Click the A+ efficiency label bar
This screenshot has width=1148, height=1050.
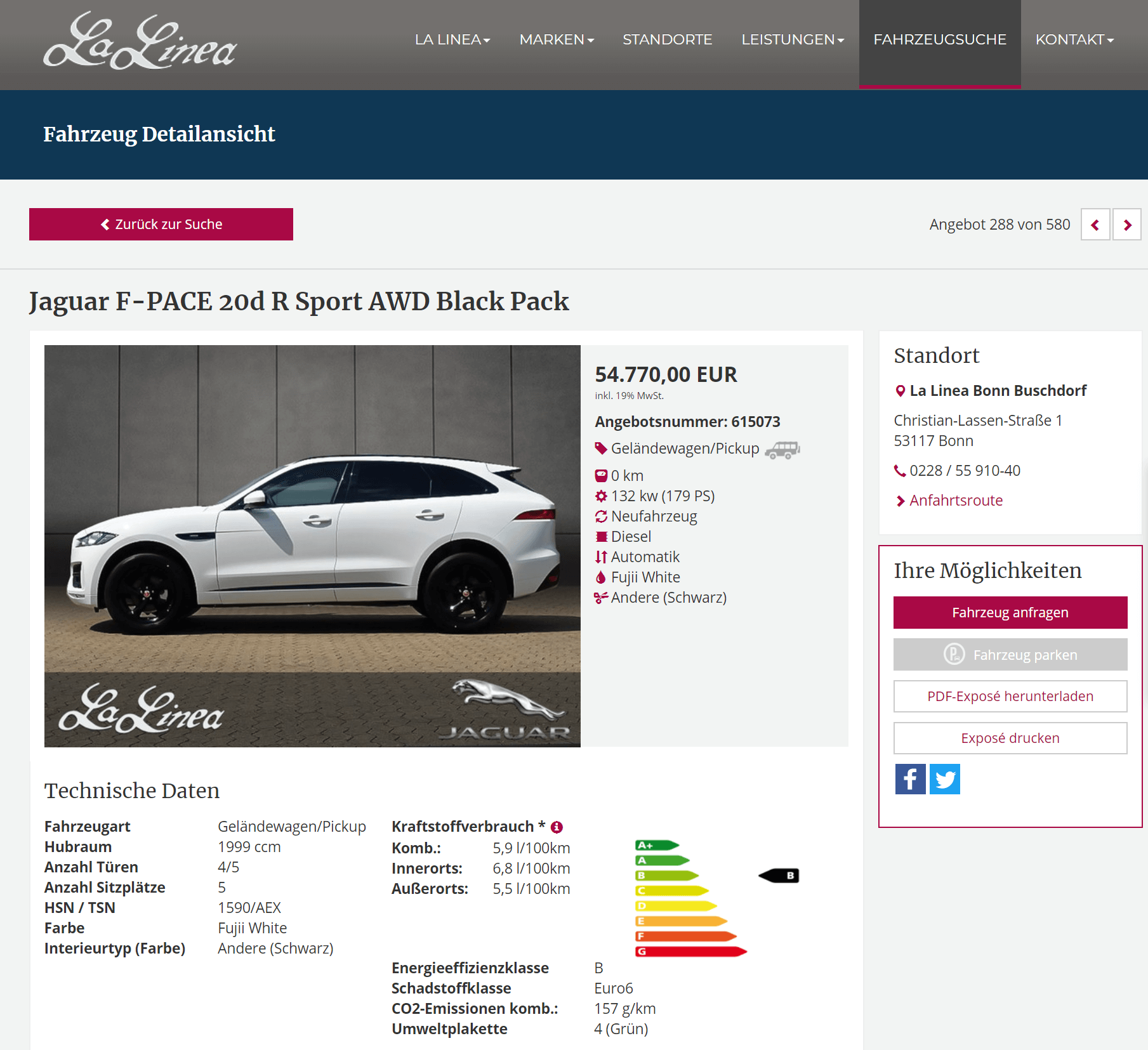(x=657, y=845)
